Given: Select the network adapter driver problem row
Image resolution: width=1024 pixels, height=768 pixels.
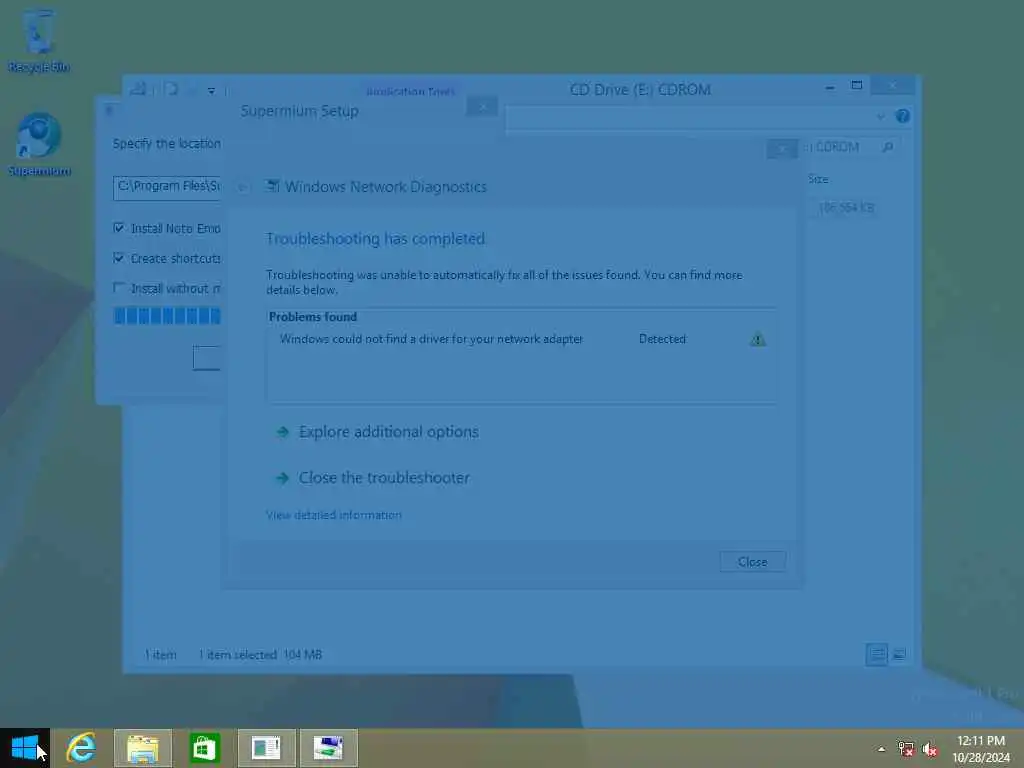Looking at the screenshot, I should (x=522, y=339).
